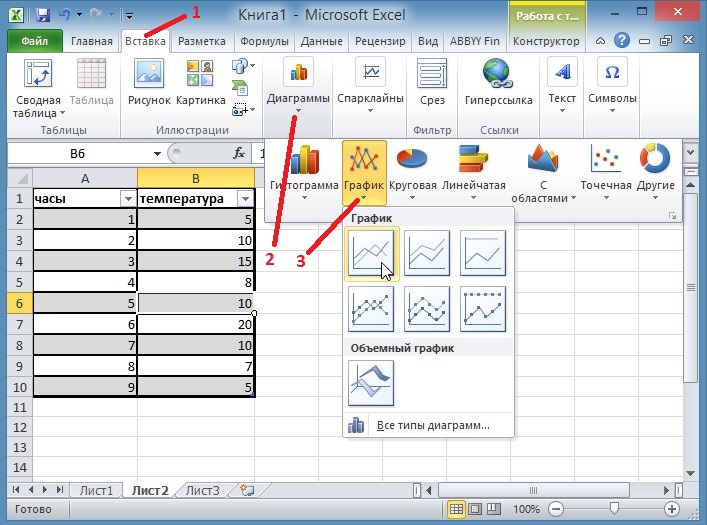Image resolution: width=707 pixels, height=525 pixels.
Task: Collapse the ribbon with the caret icon
Action: click(x=600, y=41)
